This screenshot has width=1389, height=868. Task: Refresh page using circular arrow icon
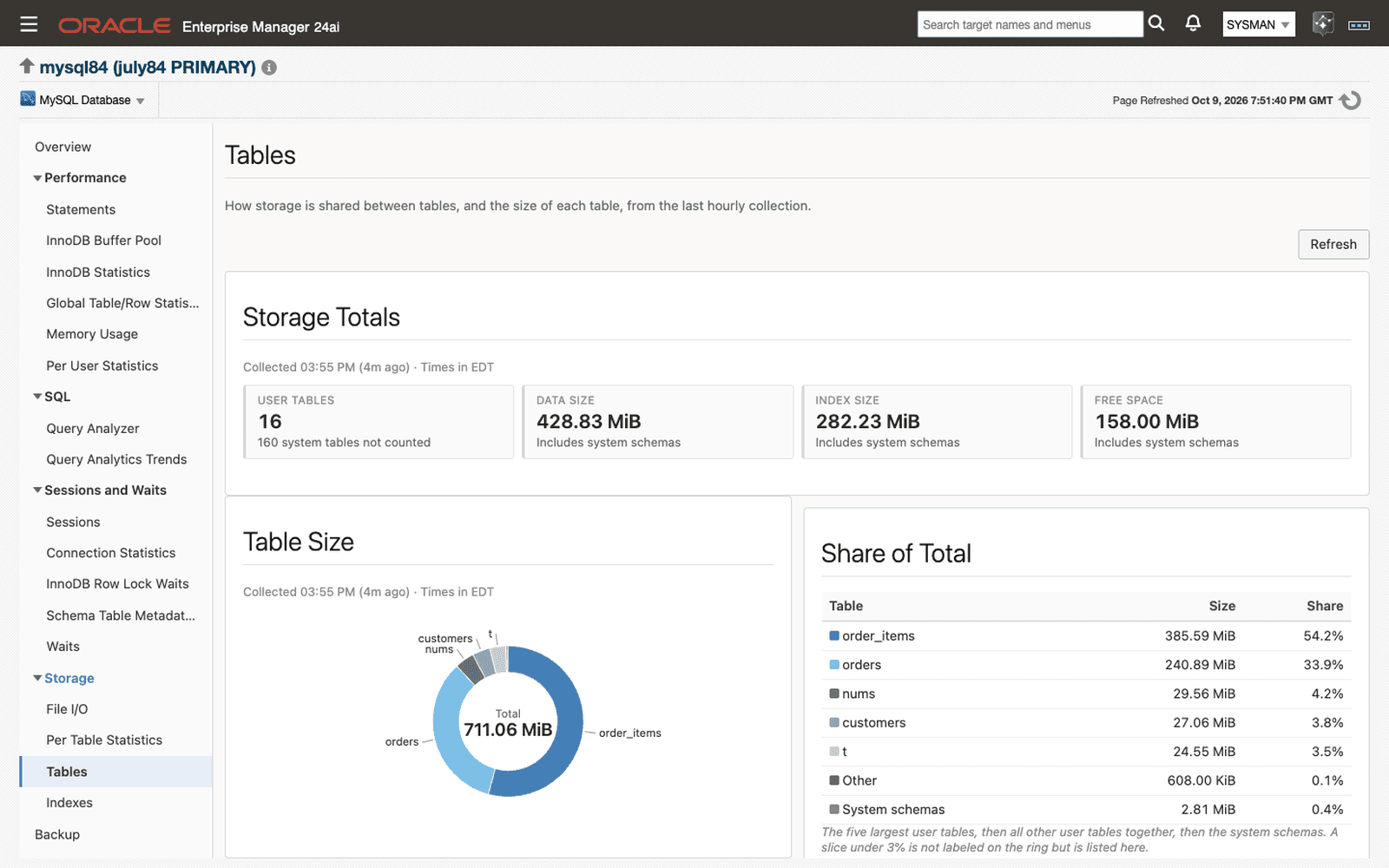tap(1350, 101)
